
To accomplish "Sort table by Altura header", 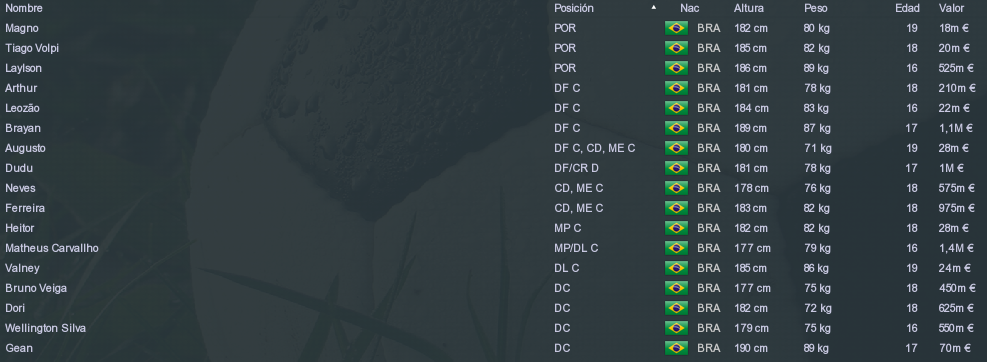I will (748, 8).
